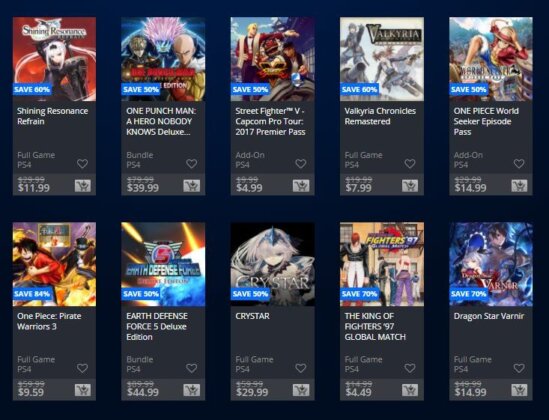Add Street Fighter V Premier Pass to cart
This screenshot has width=549, height=420.
(301, 186)
